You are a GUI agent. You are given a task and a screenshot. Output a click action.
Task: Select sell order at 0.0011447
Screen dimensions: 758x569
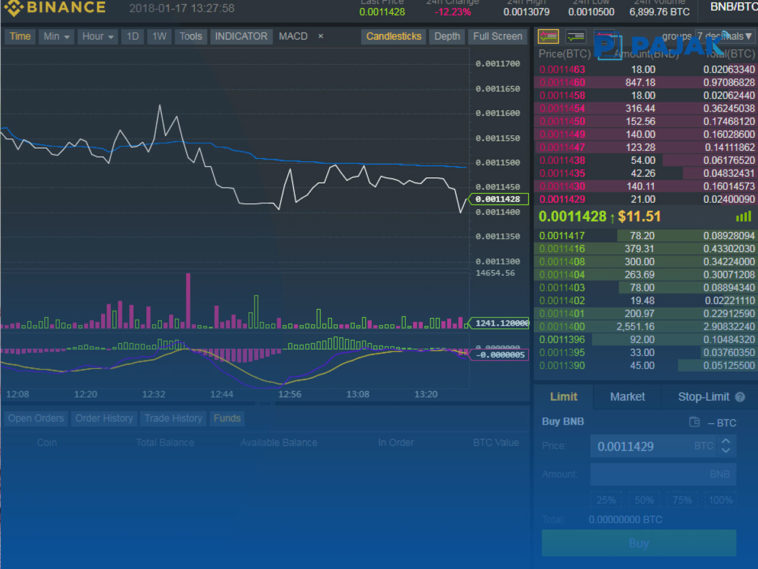[646, 147]
